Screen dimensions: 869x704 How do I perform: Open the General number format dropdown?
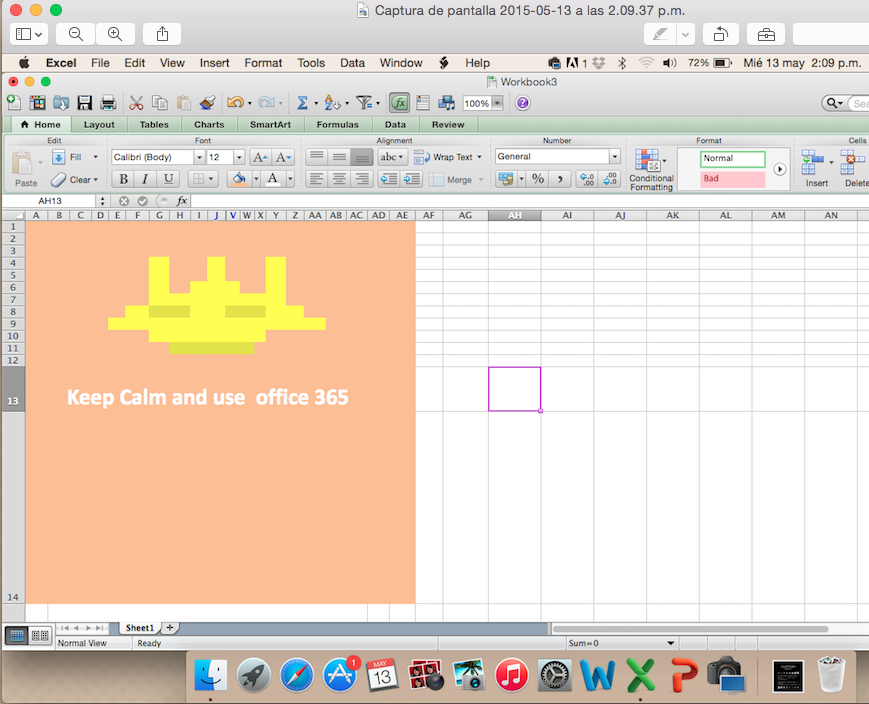point(615,157)
